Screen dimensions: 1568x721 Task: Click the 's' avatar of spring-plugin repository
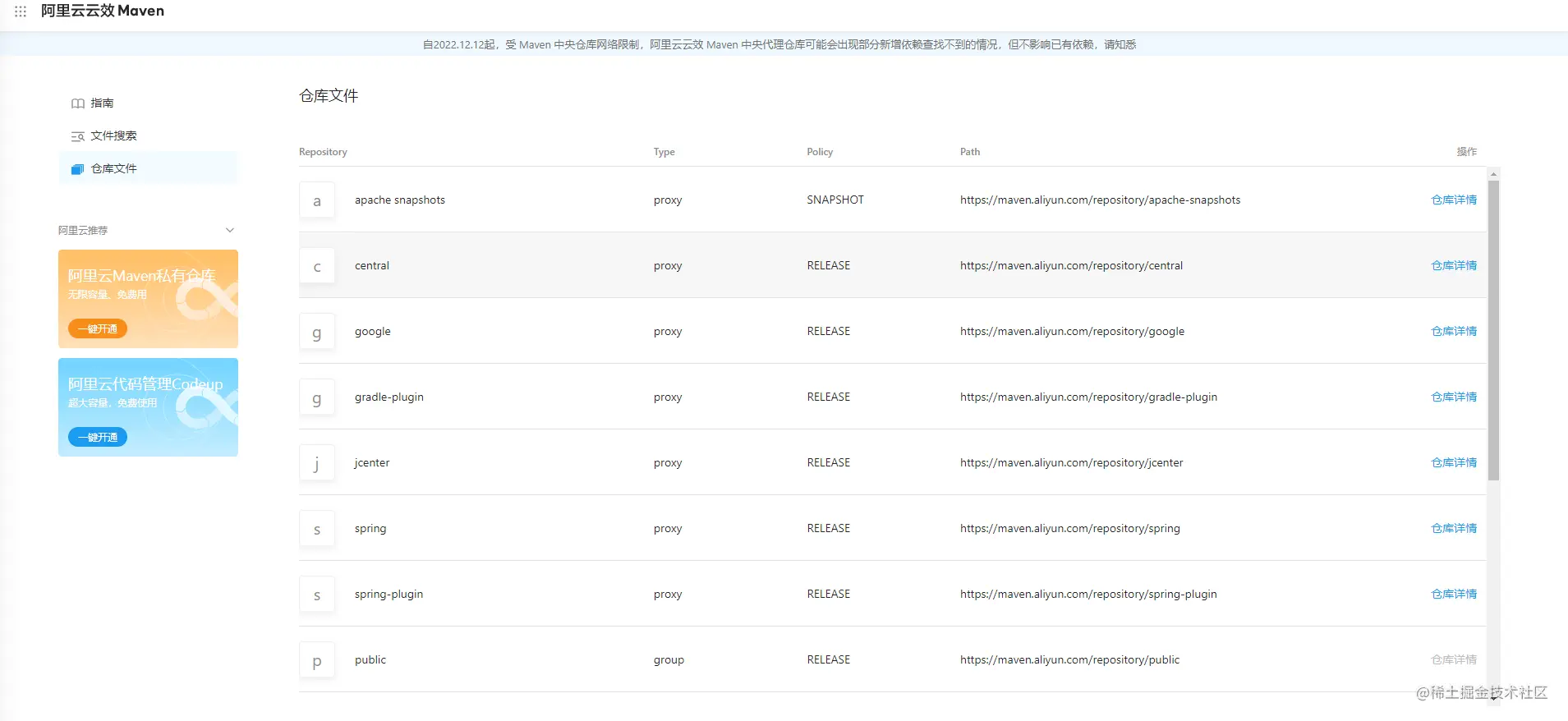coord(317,595)
